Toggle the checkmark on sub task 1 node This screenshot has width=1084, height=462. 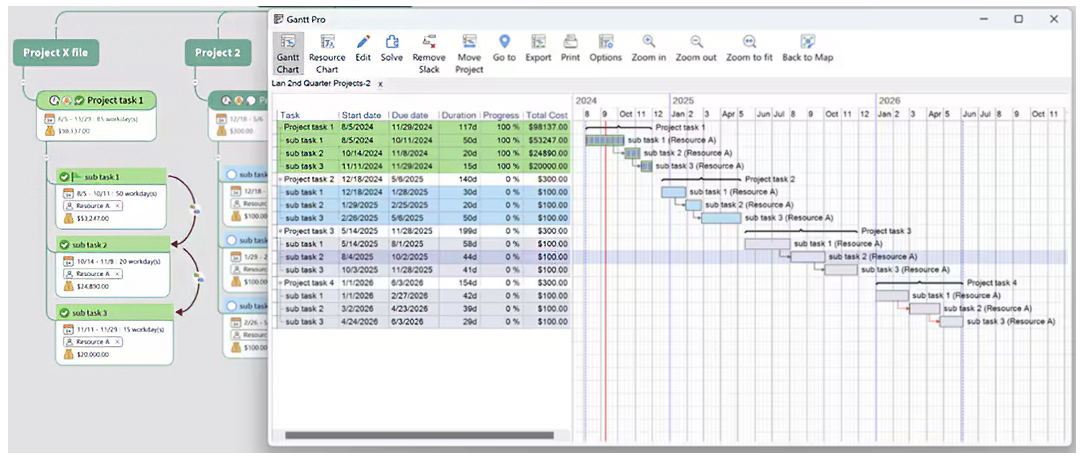click(65, 177)
